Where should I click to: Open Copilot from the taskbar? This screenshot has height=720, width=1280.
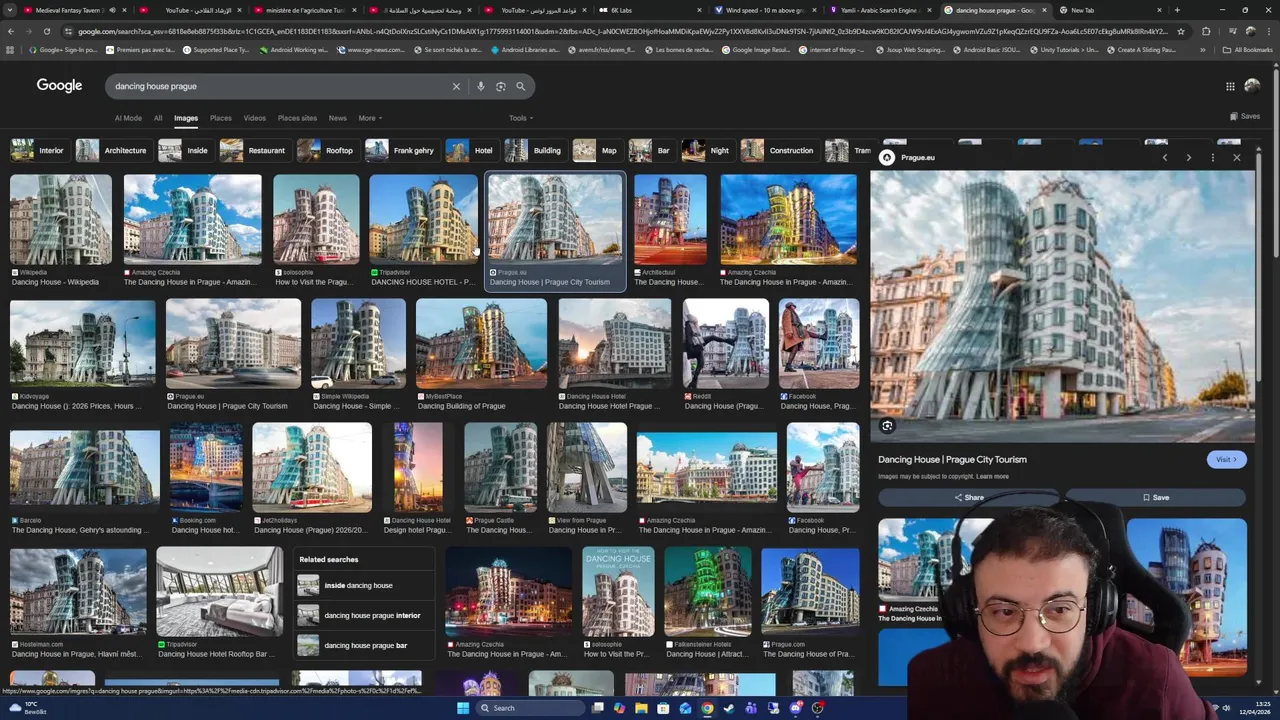click(619, 708)
